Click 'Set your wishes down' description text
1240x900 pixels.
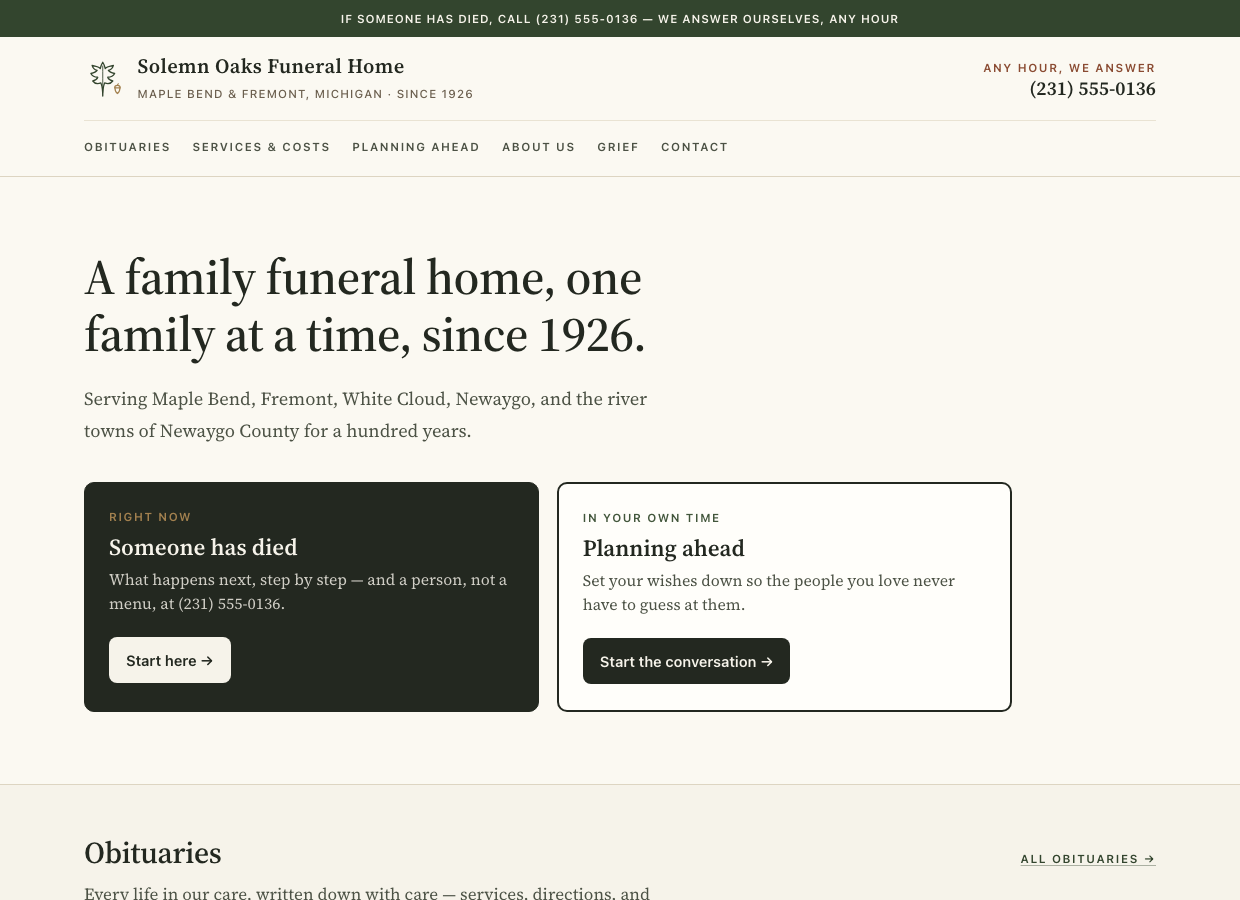(x=769, y=593)
